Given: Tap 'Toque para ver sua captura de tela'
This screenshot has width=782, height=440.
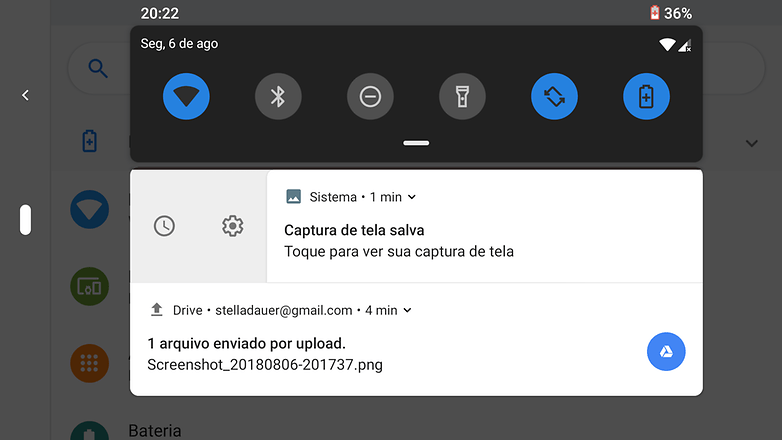Looking at the screenshot, I should tap(399, 251).
